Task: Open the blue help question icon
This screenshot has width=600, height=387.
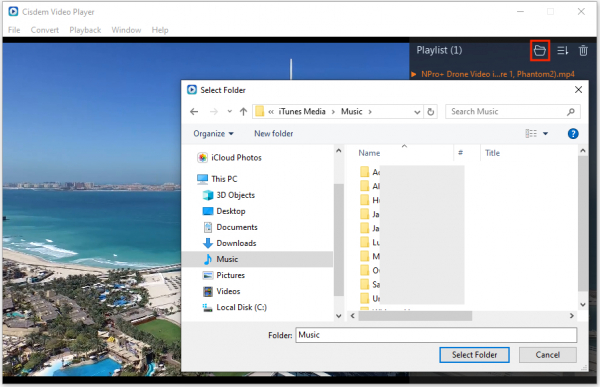Action: pyautogui.click(x=573, y=134)
